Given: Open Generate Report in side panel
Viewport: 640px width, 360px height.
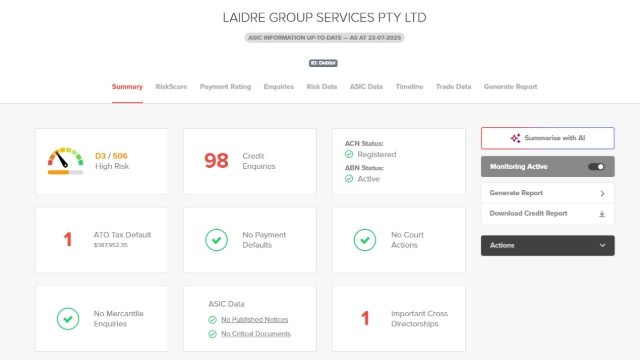Looking at the screenshot, I should pos(547,193).
